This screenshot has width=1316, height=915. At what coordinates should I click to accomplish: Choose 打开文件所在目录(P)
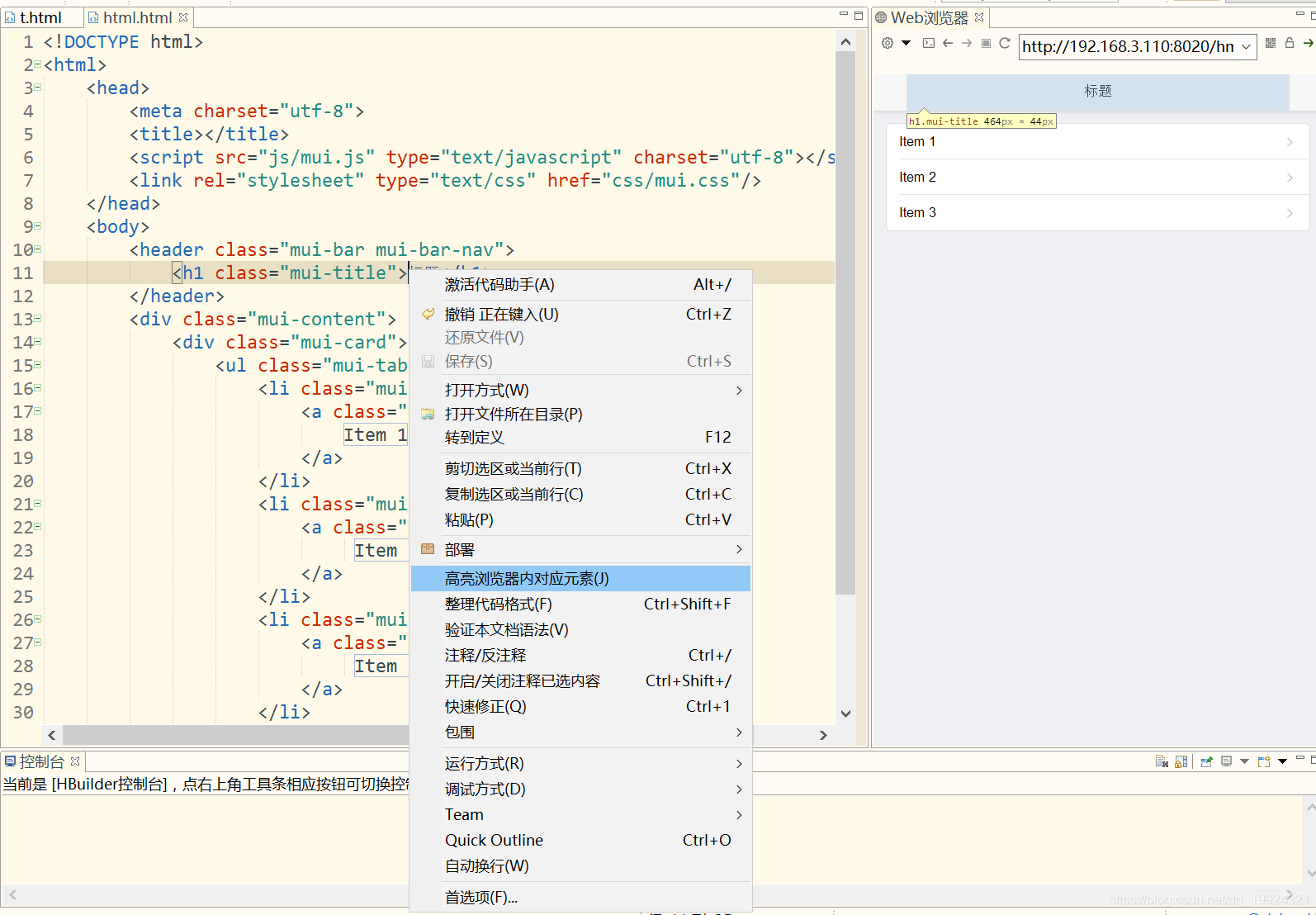point(580,415)
